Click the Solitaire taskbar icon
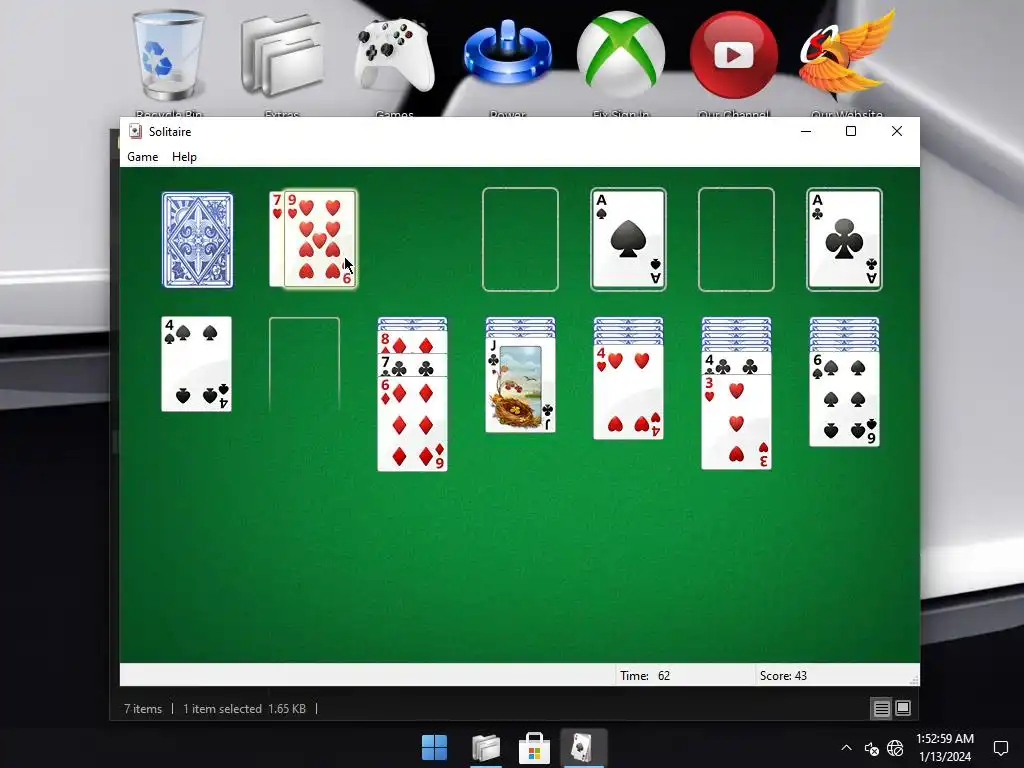This screenshot has width=1024, height=768. (583, 748)
